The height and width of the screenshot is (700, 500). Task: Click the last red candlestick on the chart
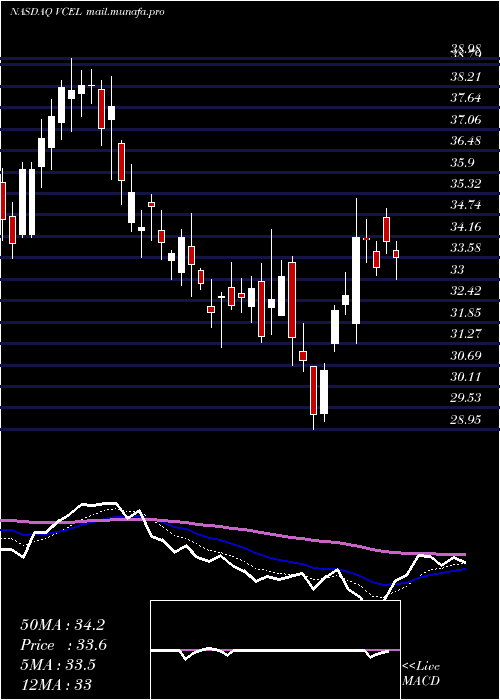(396, 254)
